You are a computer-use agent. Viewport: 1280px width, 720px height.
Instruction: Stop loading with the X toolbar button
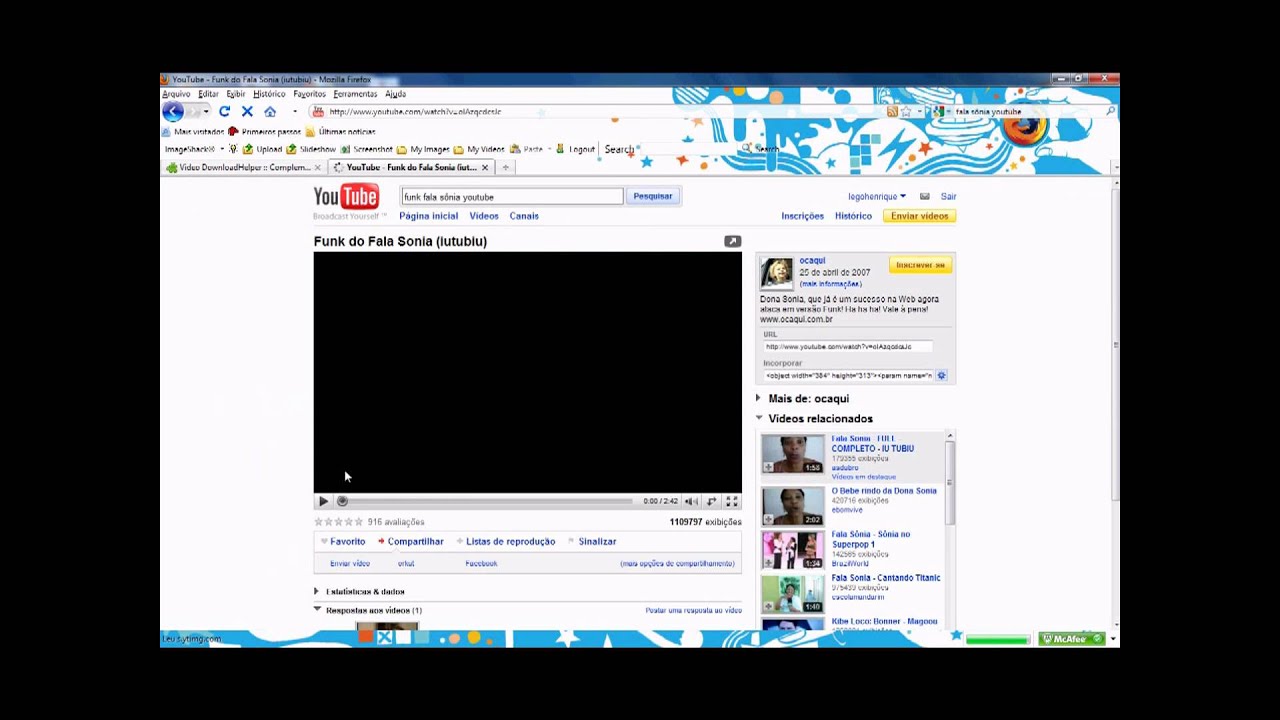point(247,112)
